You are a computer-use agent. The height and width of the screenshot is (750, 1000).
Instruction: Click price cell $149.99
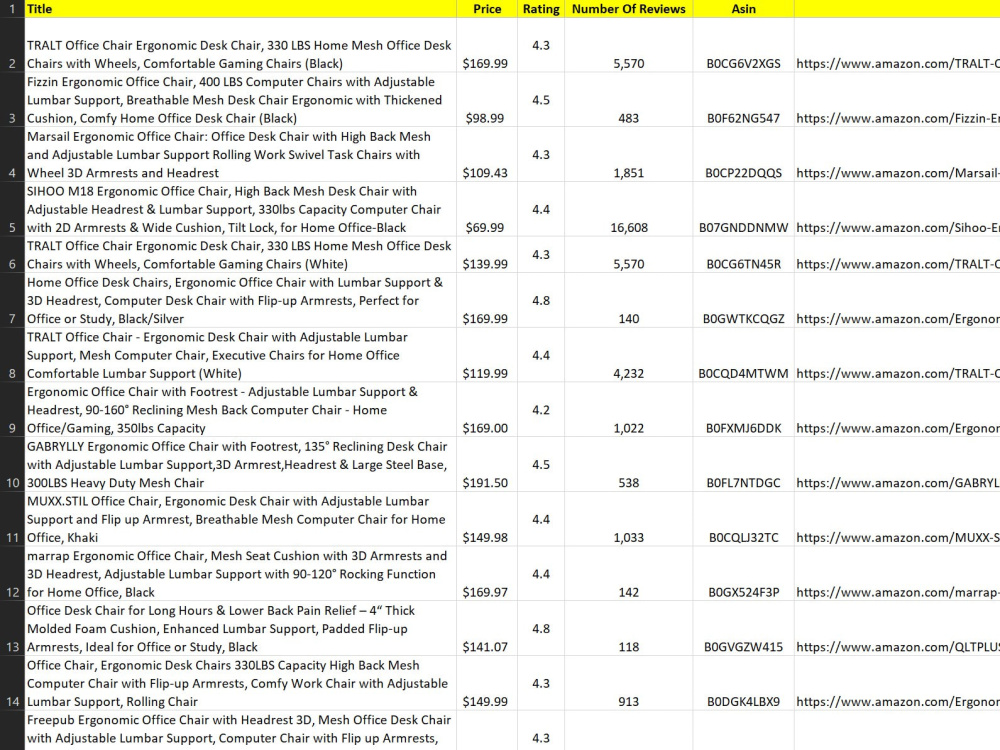[487, 683]
